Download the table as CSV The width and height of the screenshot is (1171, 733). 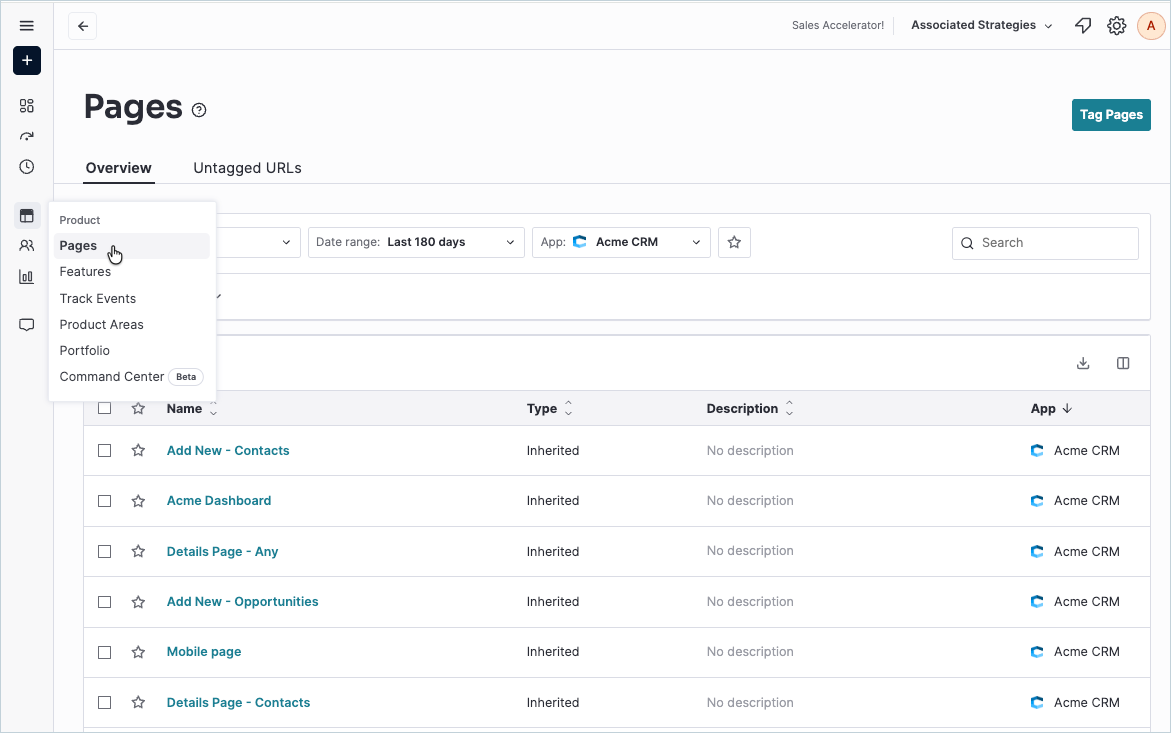(x=1083, y=364)
